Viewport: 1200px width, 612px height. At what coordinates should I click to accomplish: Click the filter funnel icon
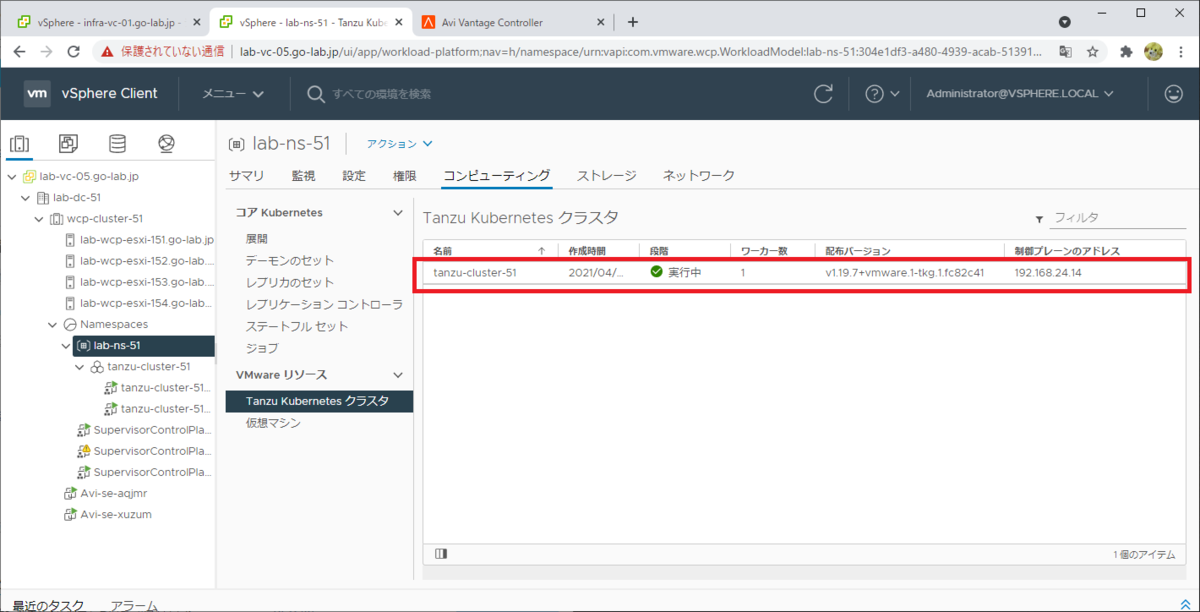tap(1039, 218)
